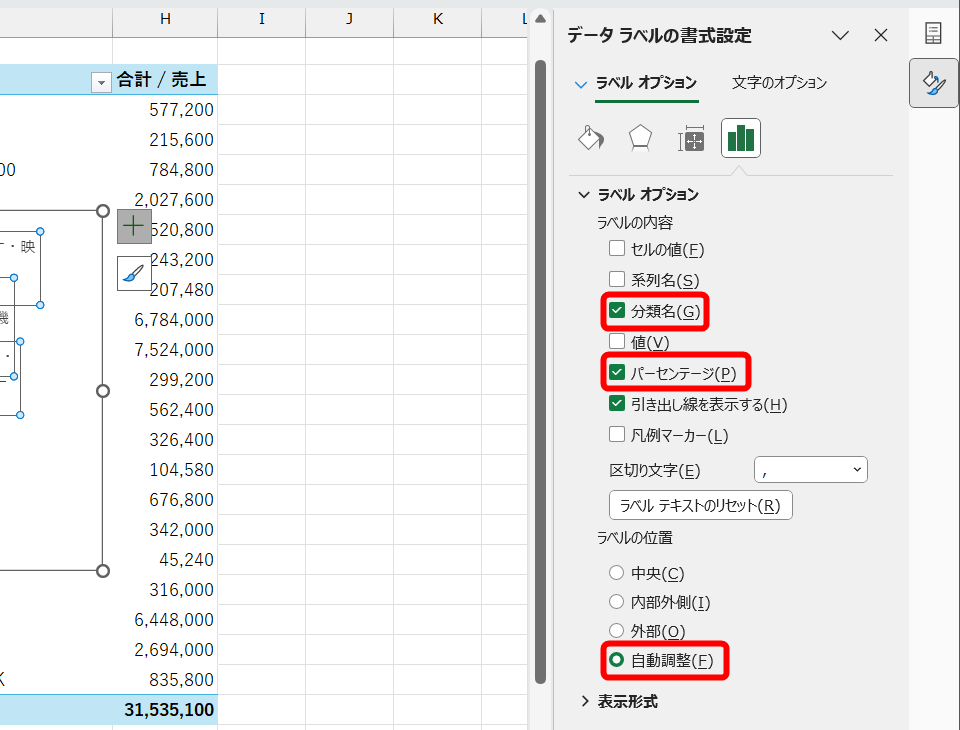Click the document layout icon above the sidebar
960x730 pixels.
(x=932, y=31)
